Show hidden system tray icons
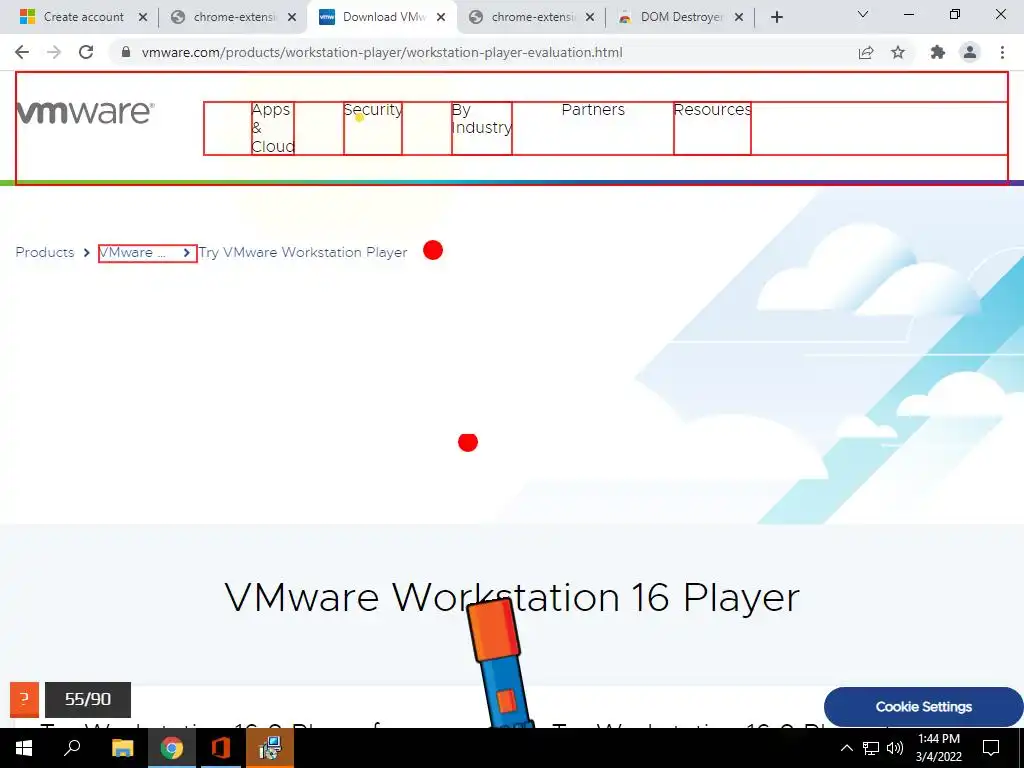The height and width of the screenshot is (768, 1024). [x=846, y=748]
